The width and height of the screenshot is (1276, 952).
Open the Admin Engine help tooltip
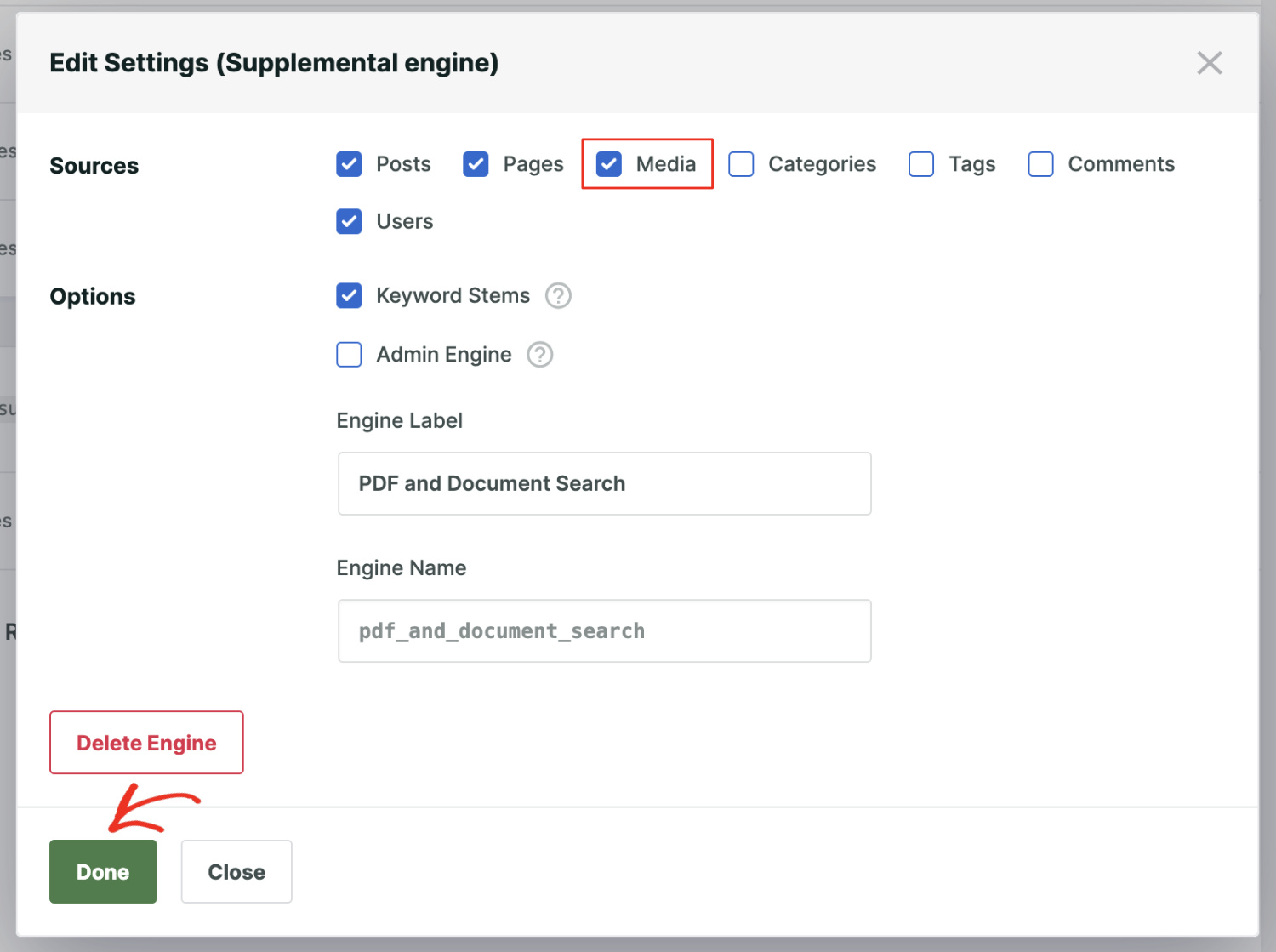point(540,355)
